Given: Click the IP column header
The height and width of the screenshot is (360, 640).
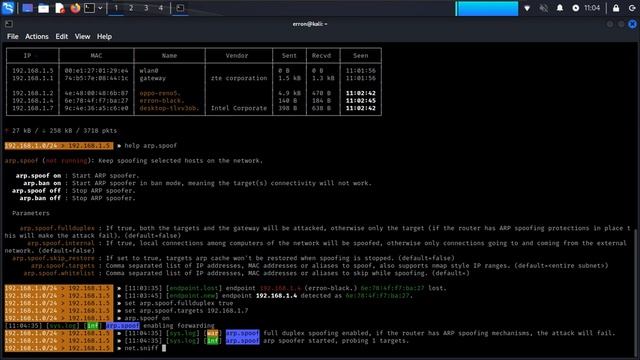Looking at the screenshot, I should (x=27, y=56).
